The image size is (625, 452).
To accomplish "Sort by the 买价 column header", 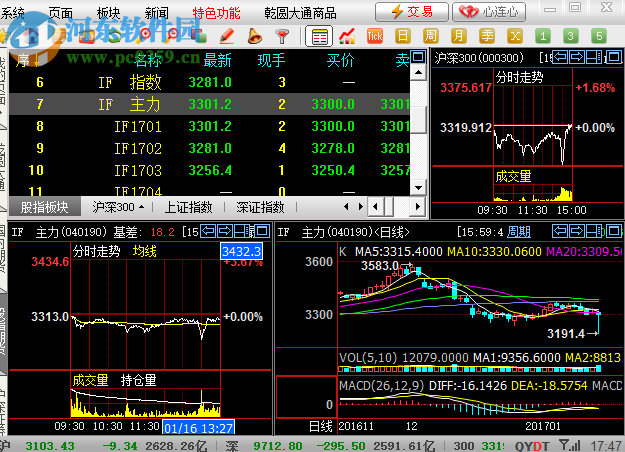I will pos(340,60).
